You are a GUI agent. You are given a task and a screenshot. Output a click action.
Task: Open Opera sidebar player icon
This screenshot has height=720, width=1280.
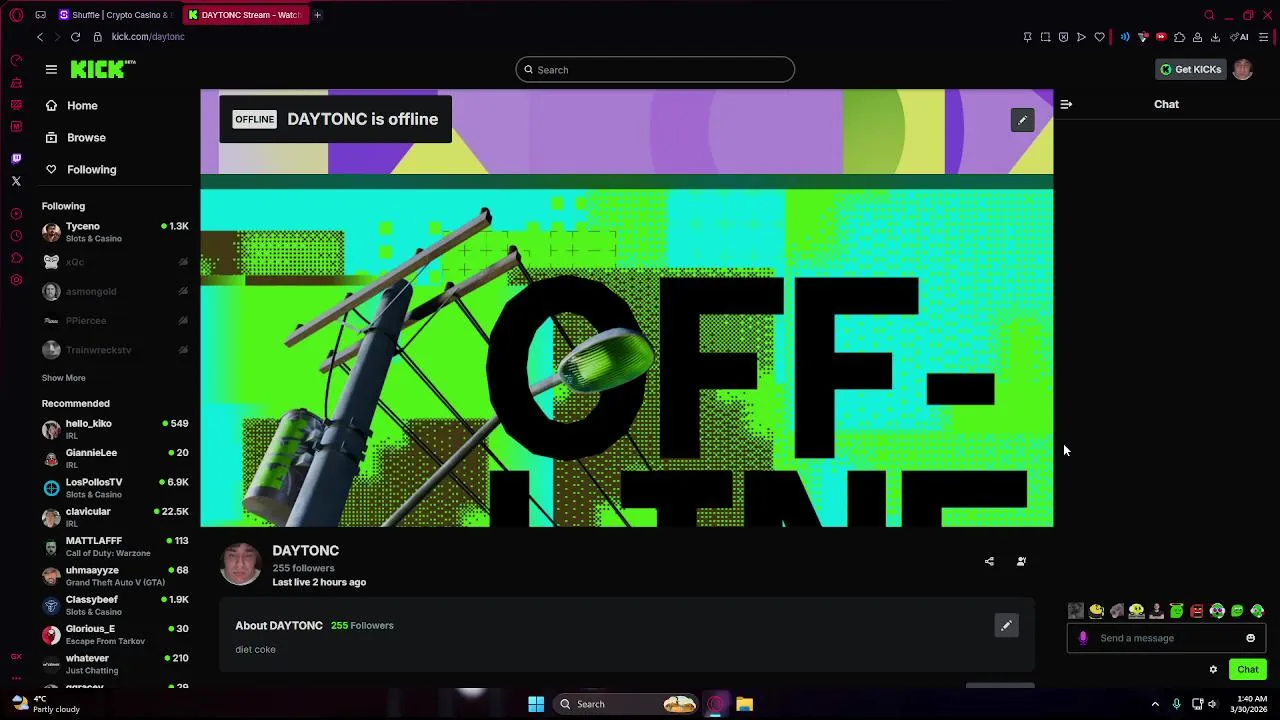pyautogui.click(x=16, y=214)
